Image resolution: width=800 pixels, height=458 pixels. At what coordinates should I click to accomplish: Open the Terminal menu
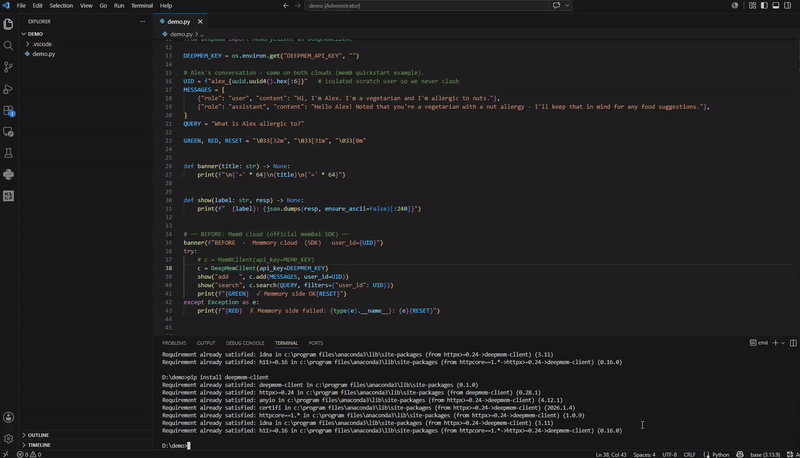(141, 6)
